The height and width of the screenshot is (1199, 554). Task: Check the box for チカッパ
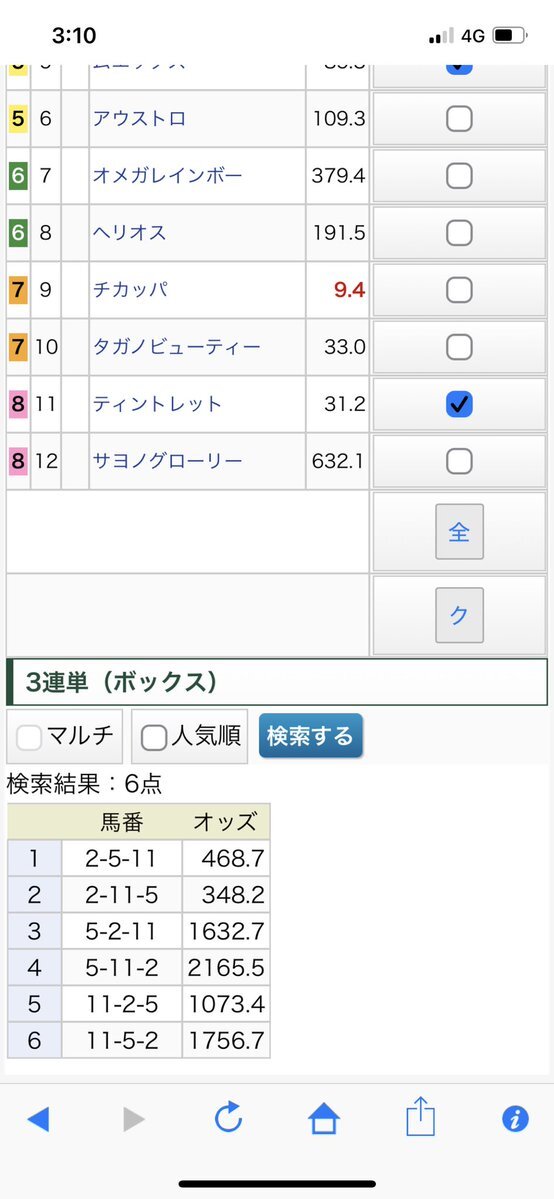[459, 290]
